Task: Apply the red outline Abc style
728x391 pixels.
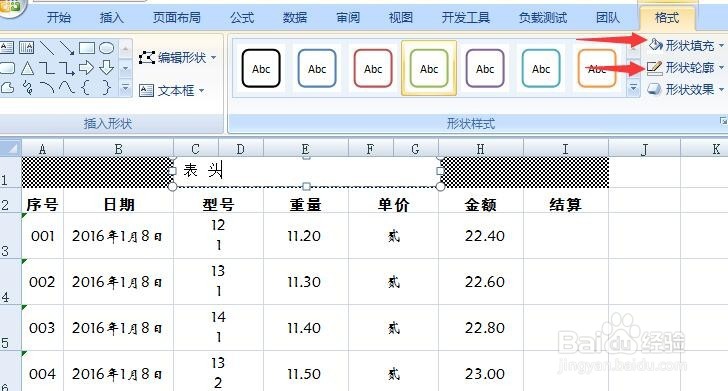Action: click(x=373, y=69)
